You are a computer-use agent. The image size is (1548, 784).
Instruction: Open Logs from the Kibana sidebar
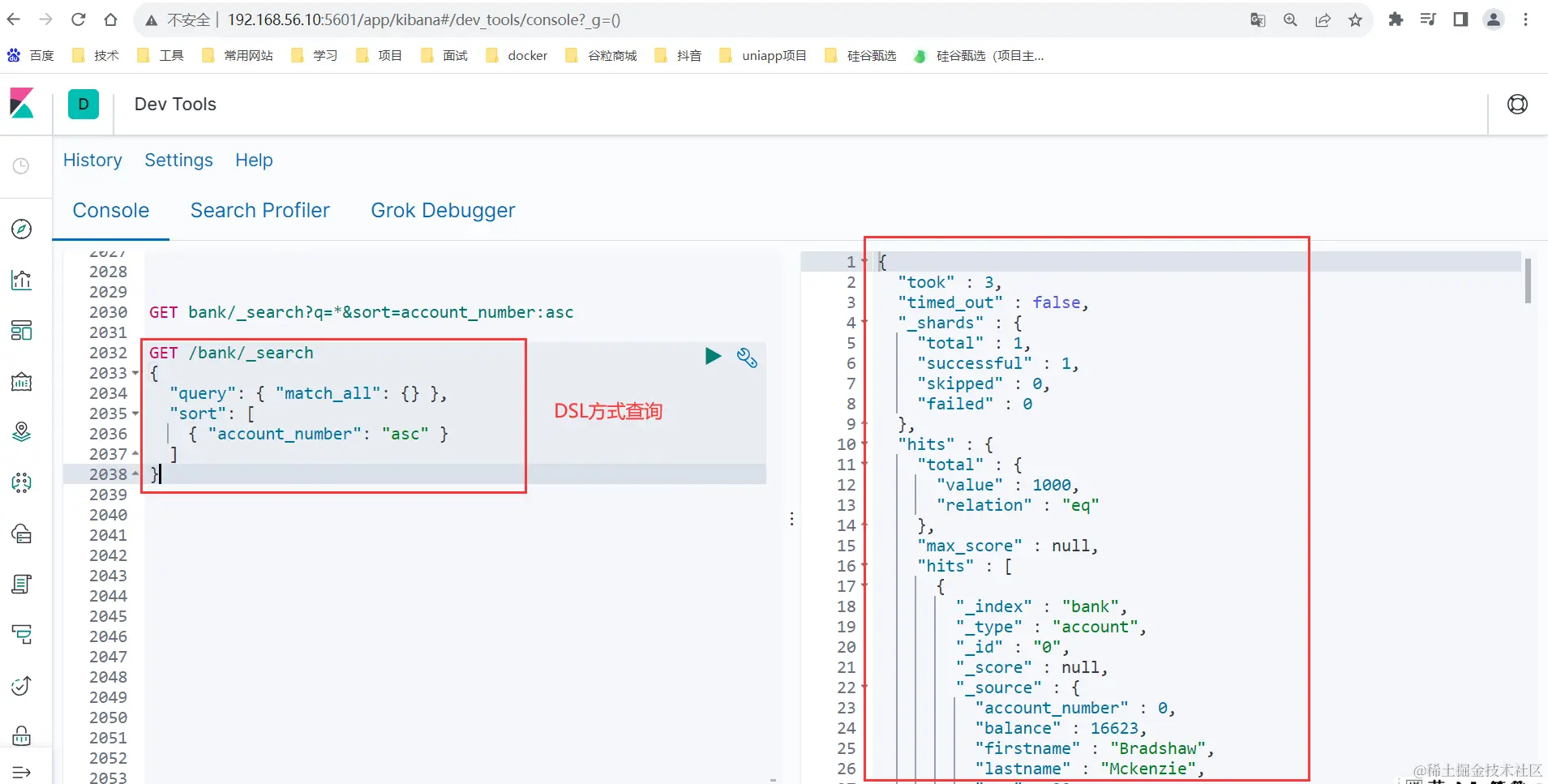pos(22,584)
